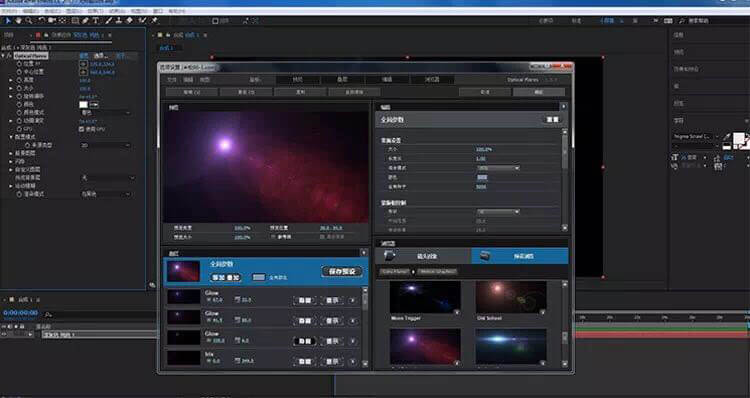Viewport: 750px width, 398px height.
Task: Collapse the 配置模式 group
Action: [11, 137]
